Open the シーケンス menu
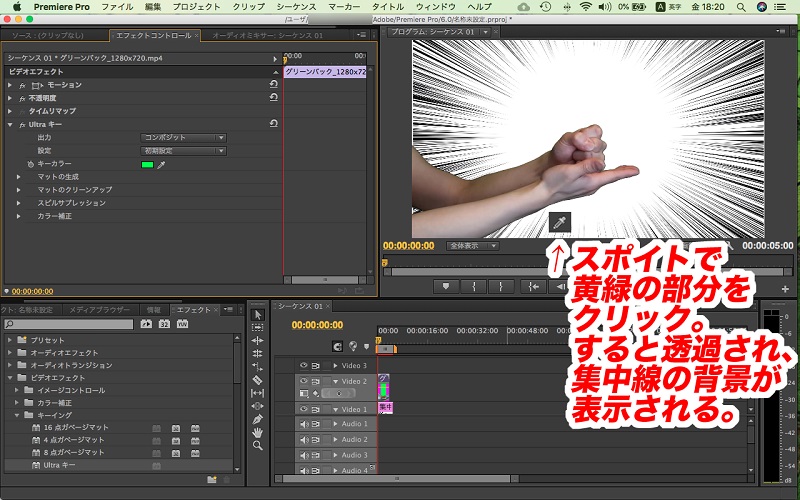The height and width of the screenshot is (500, 800). 296,7
